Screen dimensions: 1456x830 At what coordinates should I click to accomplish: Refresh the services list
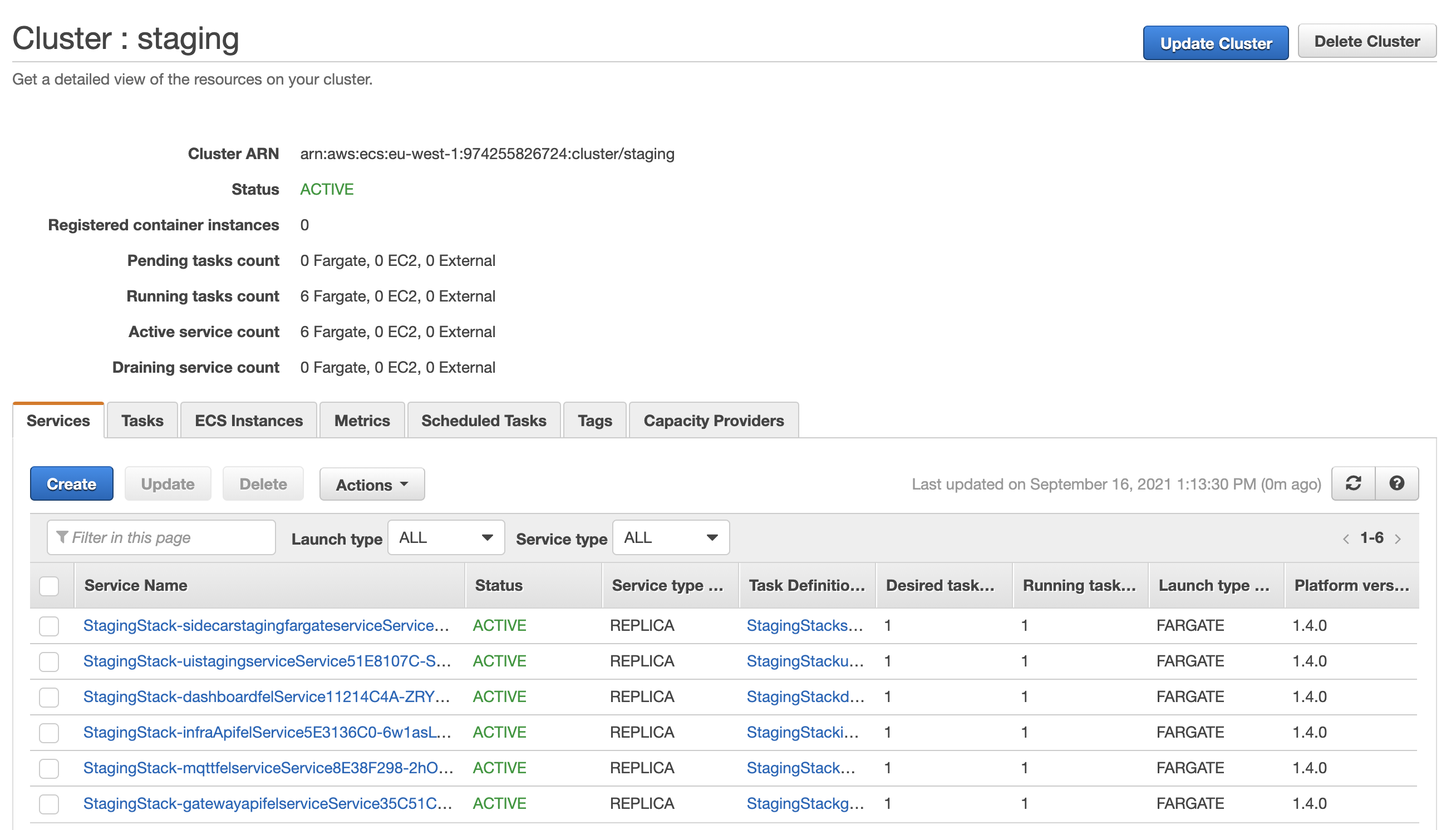click(x=1353, y=483)
